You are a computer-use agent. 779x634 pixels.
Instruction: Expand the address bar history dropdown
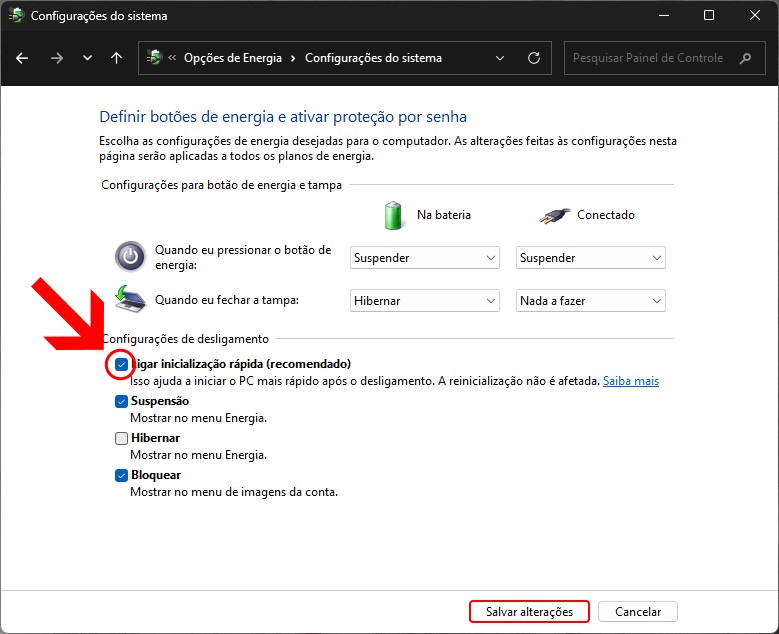(x=500, y=58)
